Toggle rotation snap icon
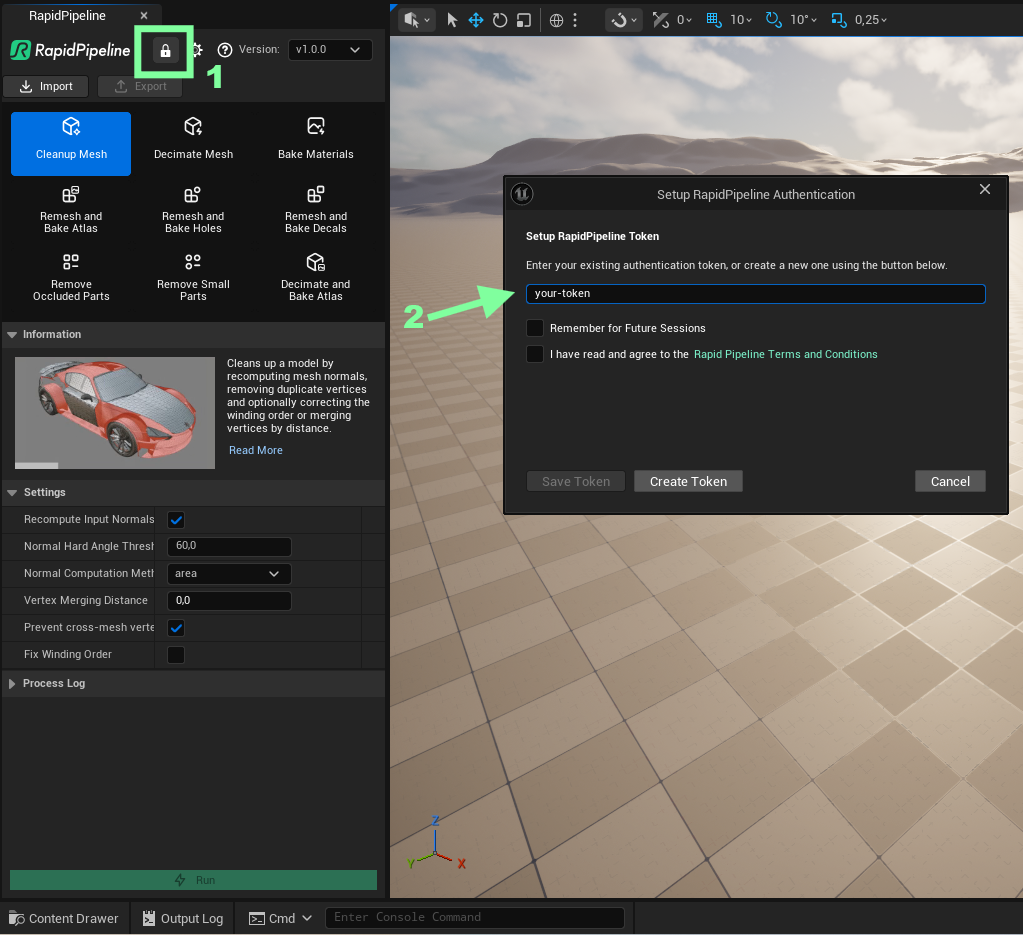The height and width of the screenshot is (935, 1023). click(x=773, y=20)
